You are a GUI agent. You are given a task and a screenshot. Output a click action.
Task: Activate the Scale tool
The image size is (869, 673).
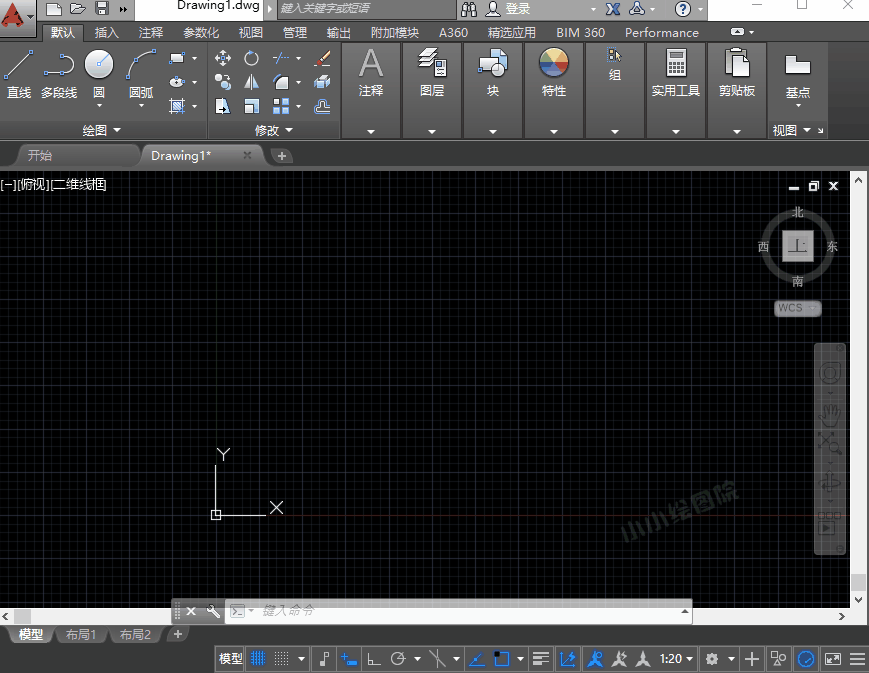pos(252,106)
